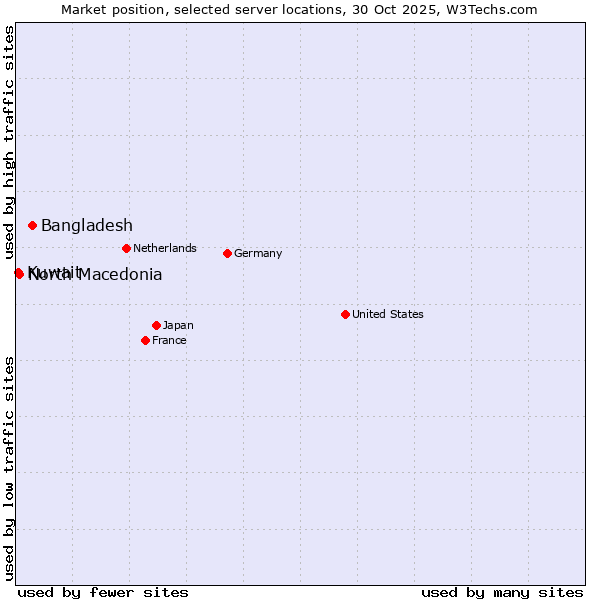This screenshot has width=600, height=600.
Task: Click the red dot for Netherlands
Action: click(x=127, y=249)
